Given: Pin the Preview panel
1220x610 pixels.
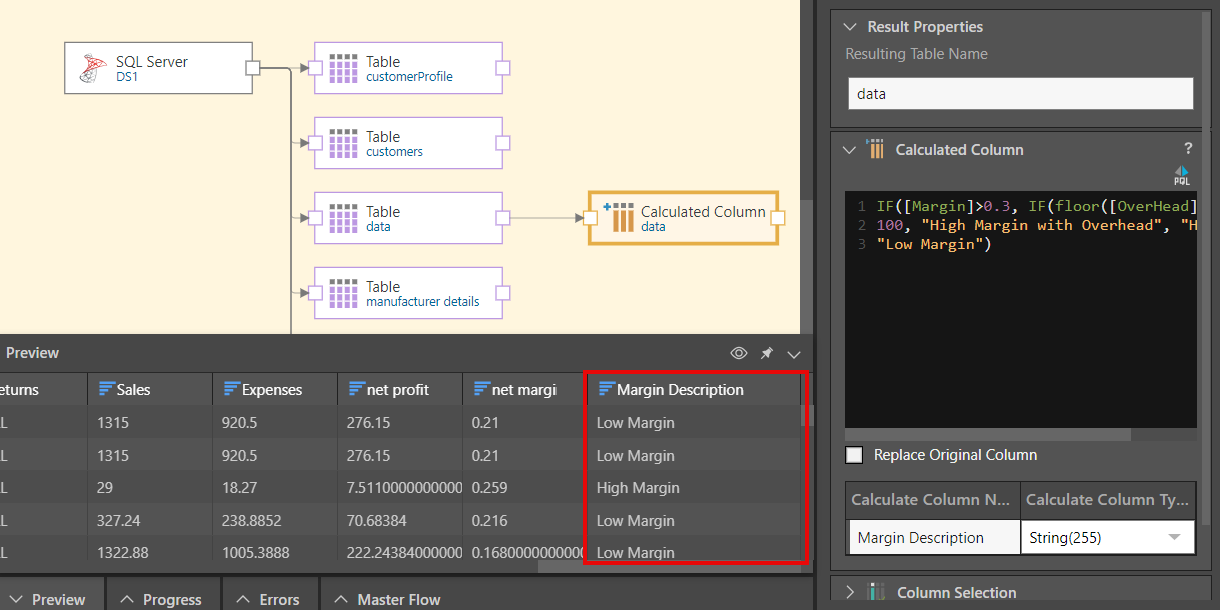Looking at the screenshot, I should [767, 353].
